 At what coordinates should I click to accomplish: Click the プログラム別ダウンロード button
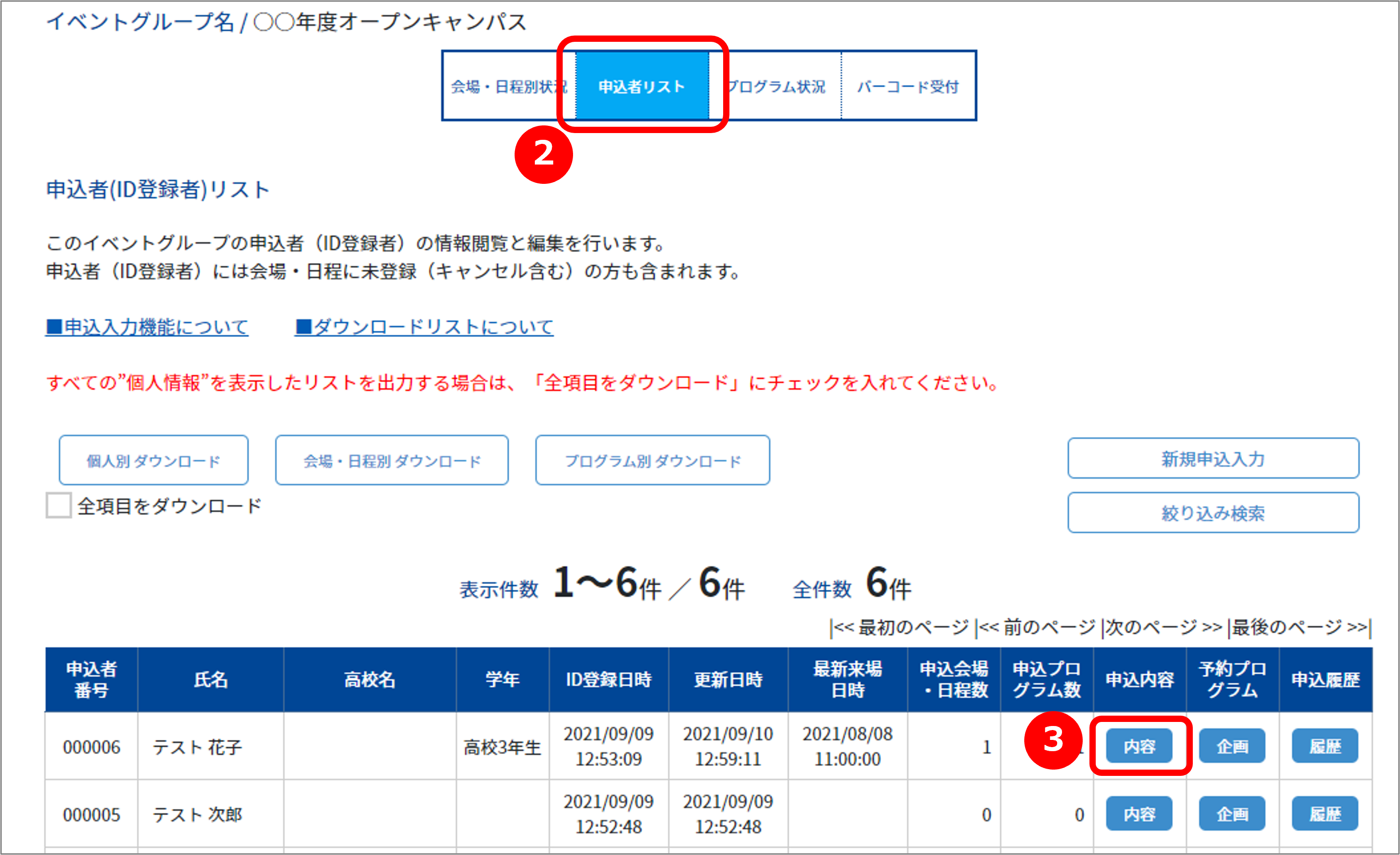(x=653, y=460)
